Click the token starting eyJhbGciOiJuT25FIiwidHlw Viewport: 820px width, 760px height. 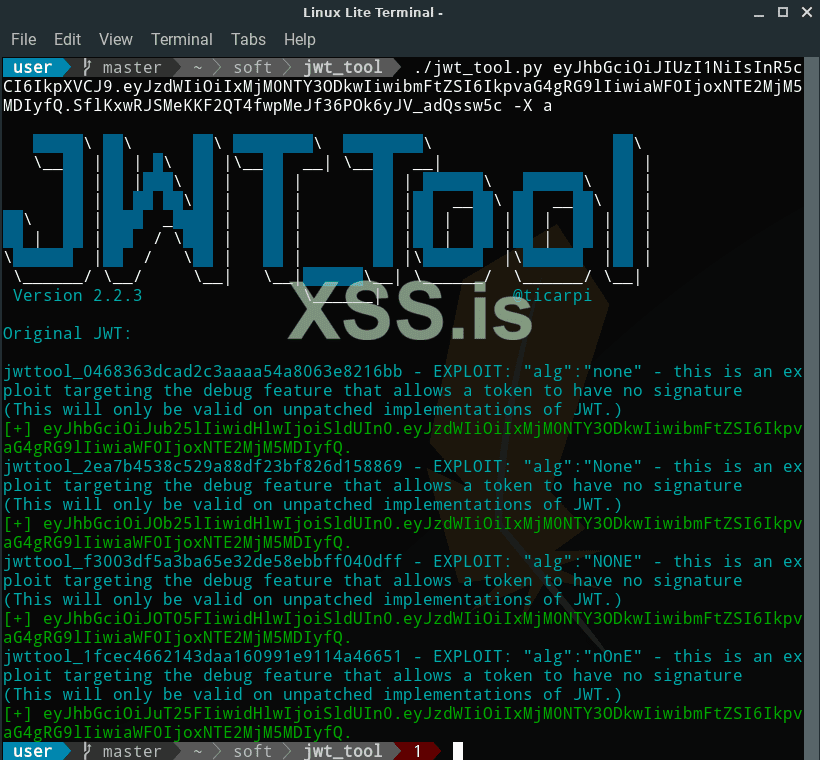tap(403, 723)
